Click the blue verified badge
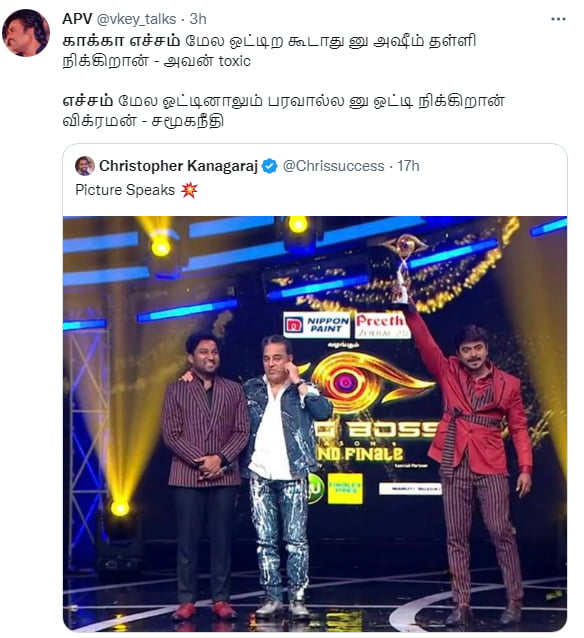Viewport: 584px width, 638px height. 269,166
